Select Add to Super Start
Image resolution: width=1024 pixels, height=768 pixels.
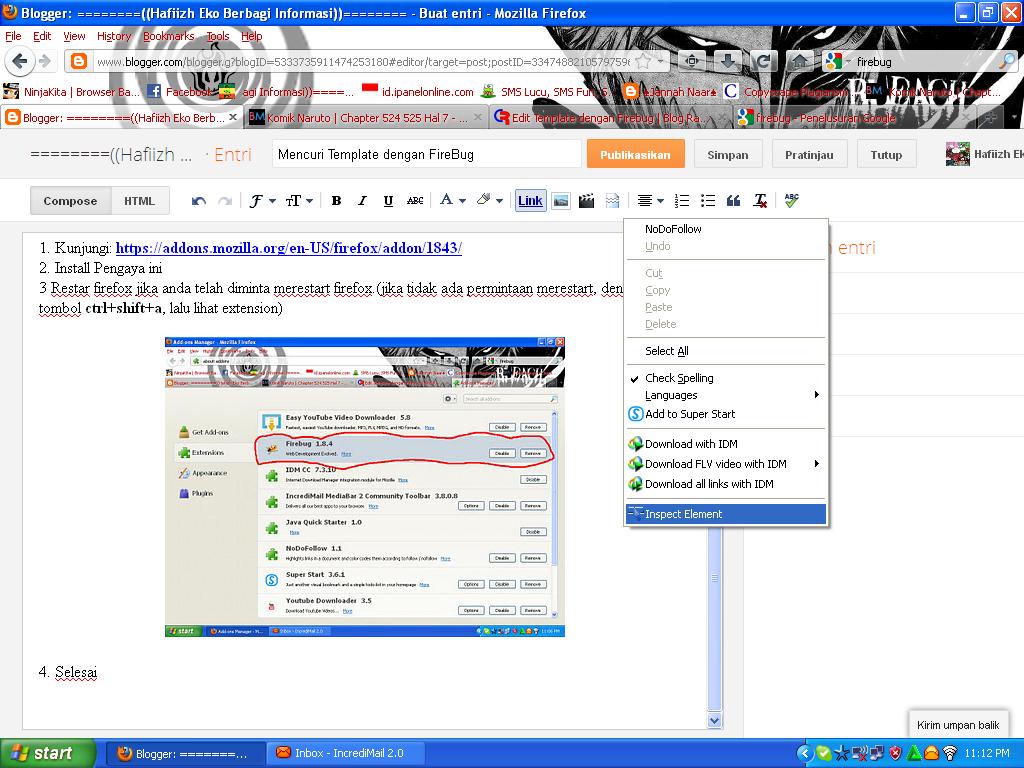pos(726,414)
